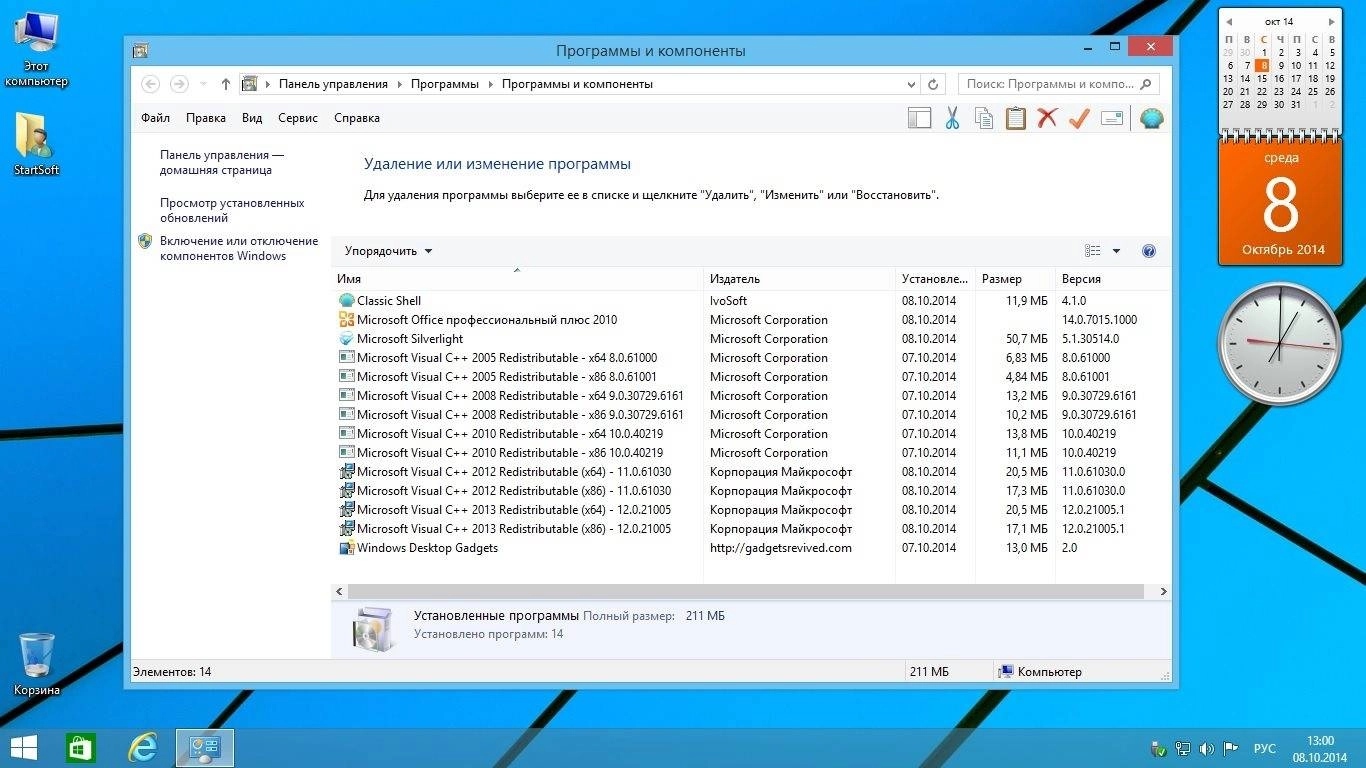Click the navigation pane layout icon
1366x768 pixels.
pos(919,118)
